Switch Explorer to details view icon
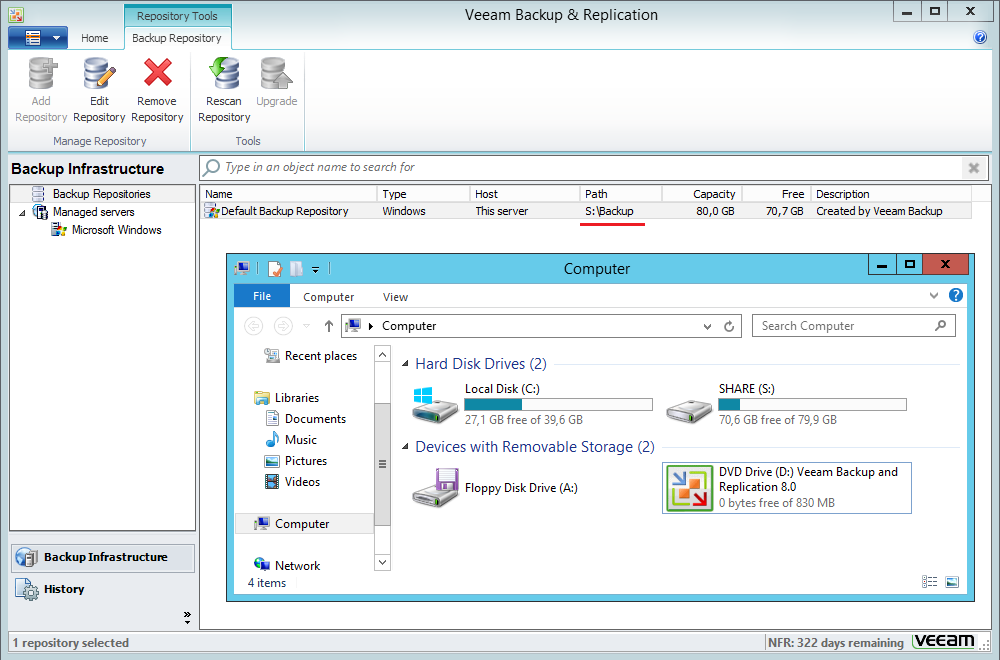This screenshot has width=1000, height=660. (x=929, y=582)
